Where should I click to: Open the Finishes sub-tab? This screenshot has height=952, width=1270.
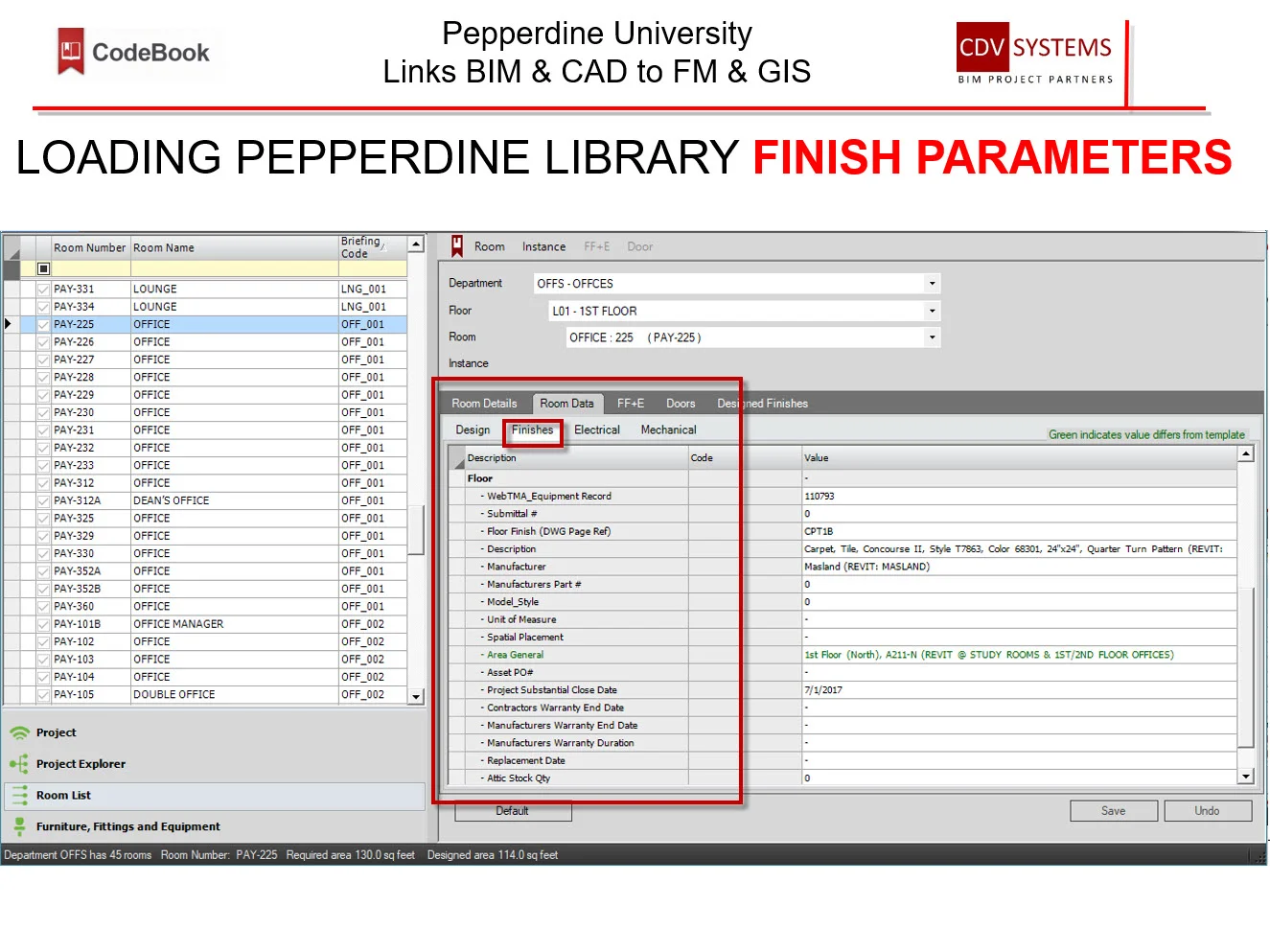point(532,430)
